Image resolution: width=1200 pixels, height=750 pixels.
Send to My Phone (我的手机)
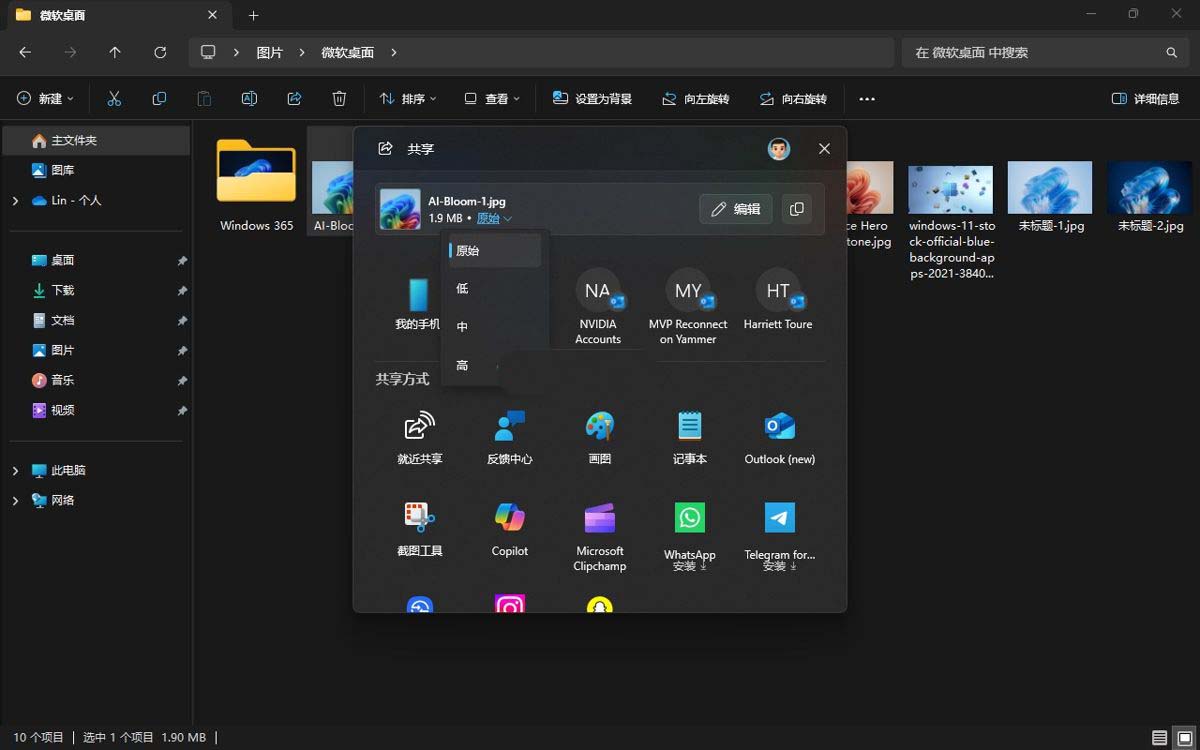[418, 304]
